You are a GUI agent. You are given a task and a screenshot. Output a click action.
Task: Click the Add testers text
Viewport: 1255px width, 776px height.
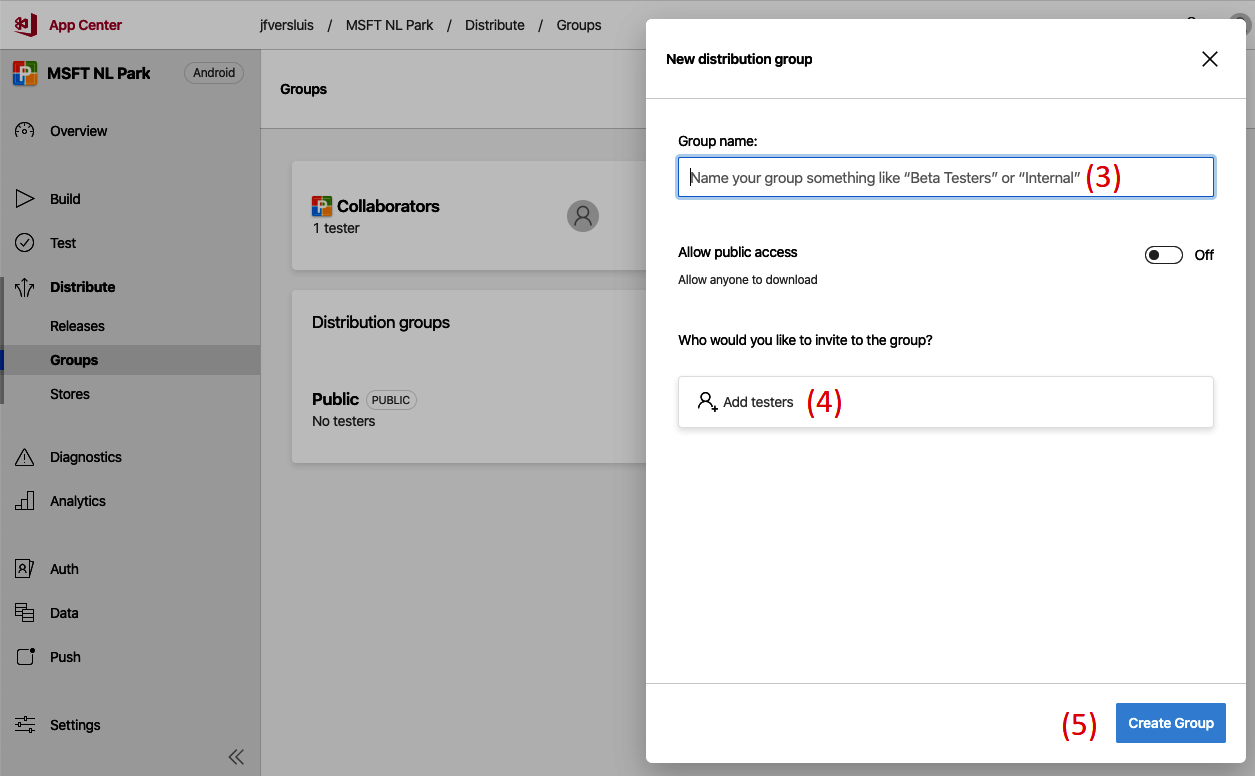pos(758,402)
